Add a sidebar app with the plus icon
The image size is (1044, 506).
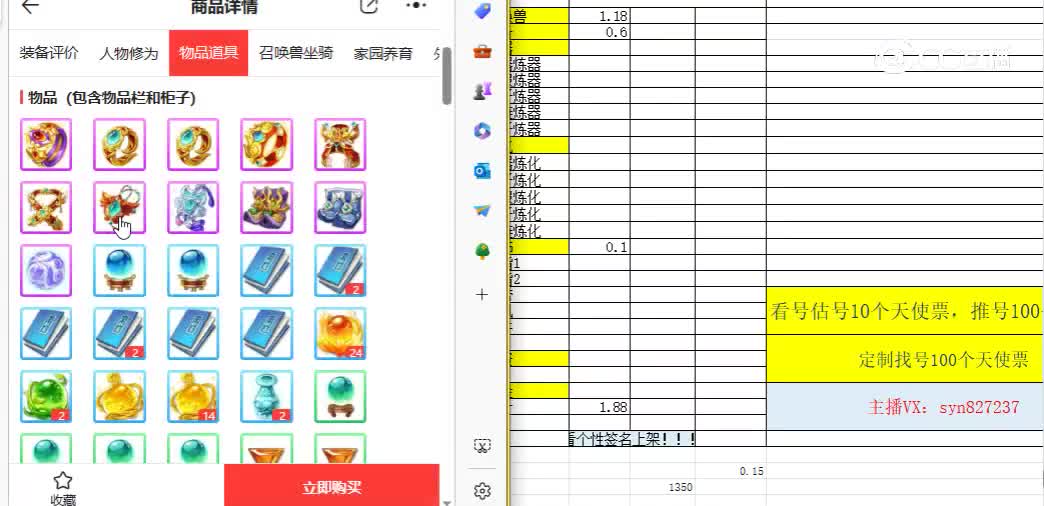[x=482, y=294]
